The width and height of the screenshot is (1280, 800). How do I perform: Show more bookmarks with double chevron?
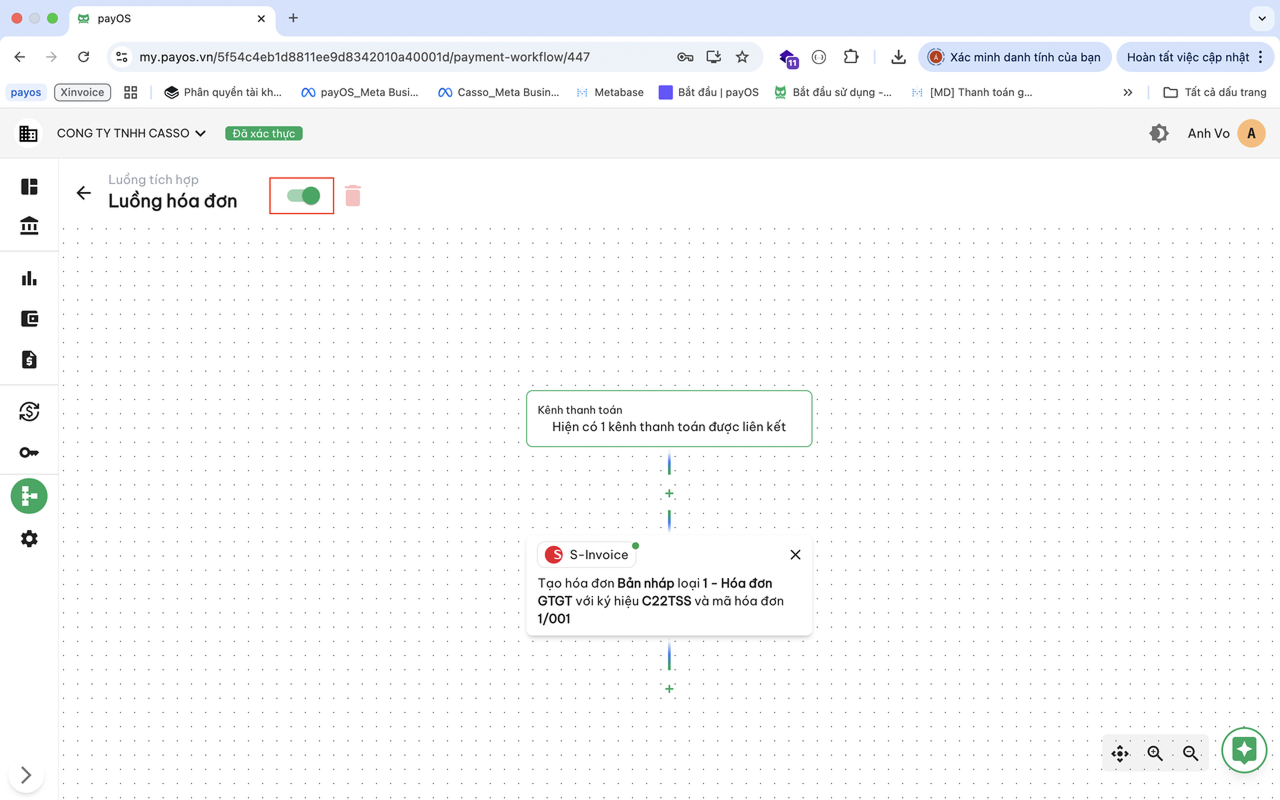point(1128,92)
